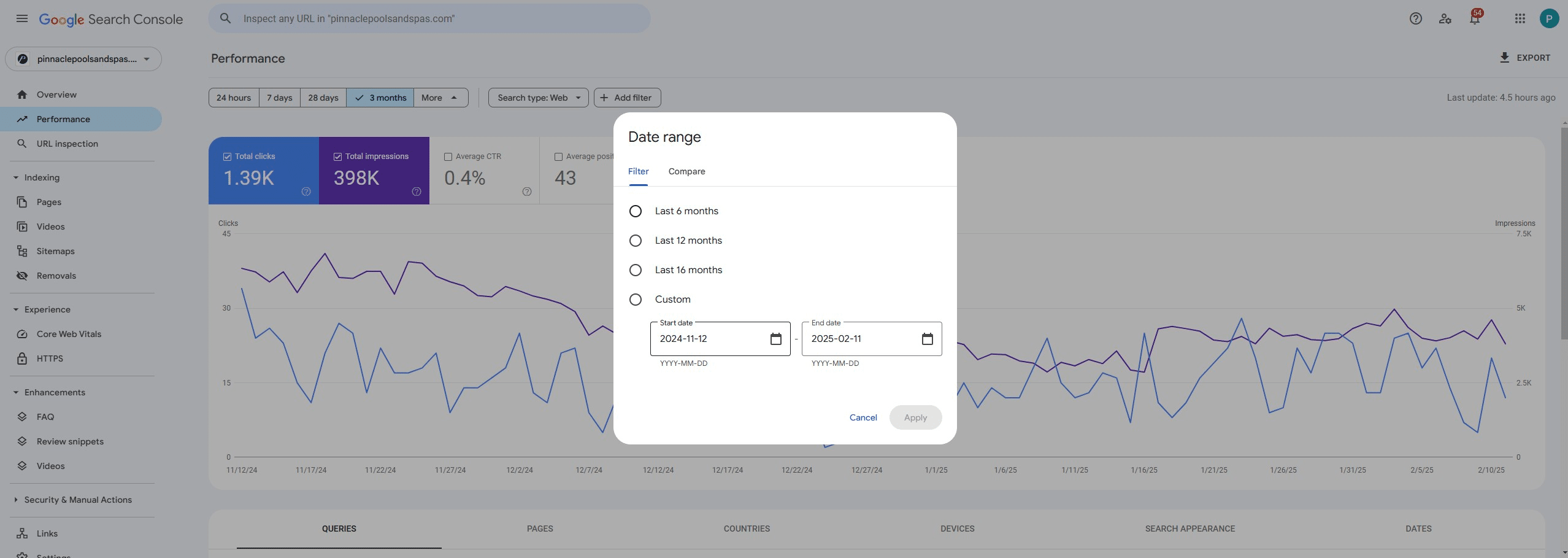Screen dimensions: 1568x558
Task: Click the Add filter button
Action: (x=626, y=98)
